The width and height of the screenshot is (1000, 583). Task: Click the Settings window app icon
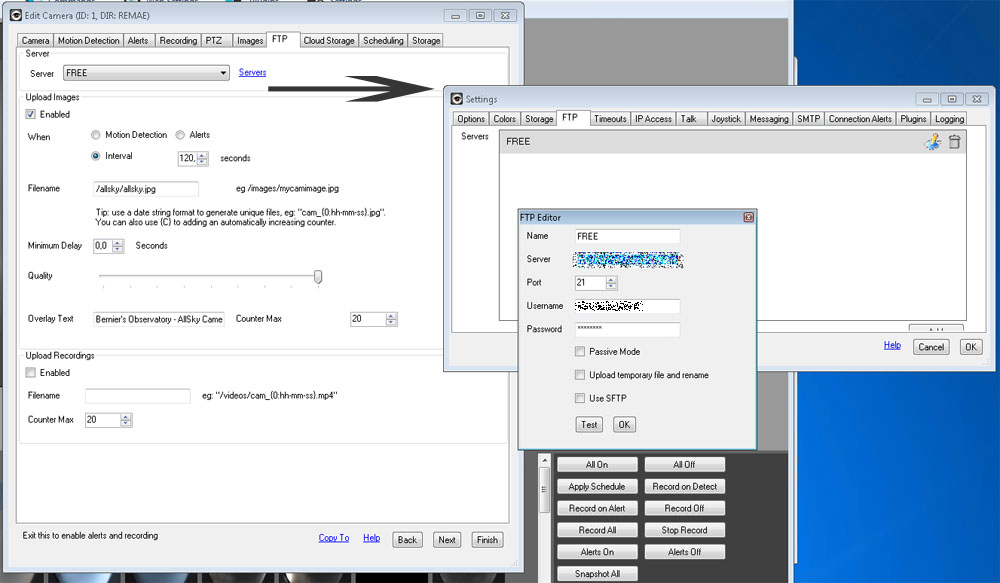coord(457,99)
